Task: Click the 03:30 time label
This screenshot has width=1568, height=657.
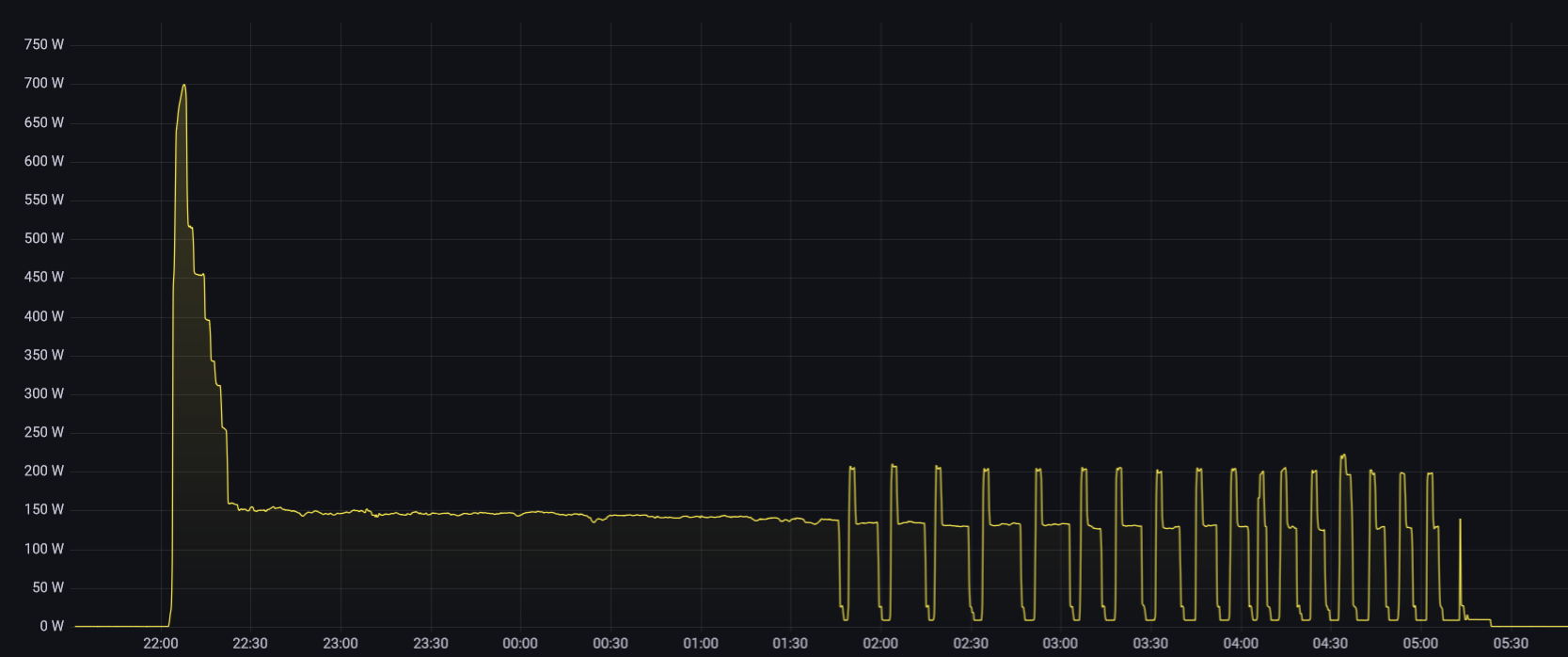Action: pos(1150,644)
